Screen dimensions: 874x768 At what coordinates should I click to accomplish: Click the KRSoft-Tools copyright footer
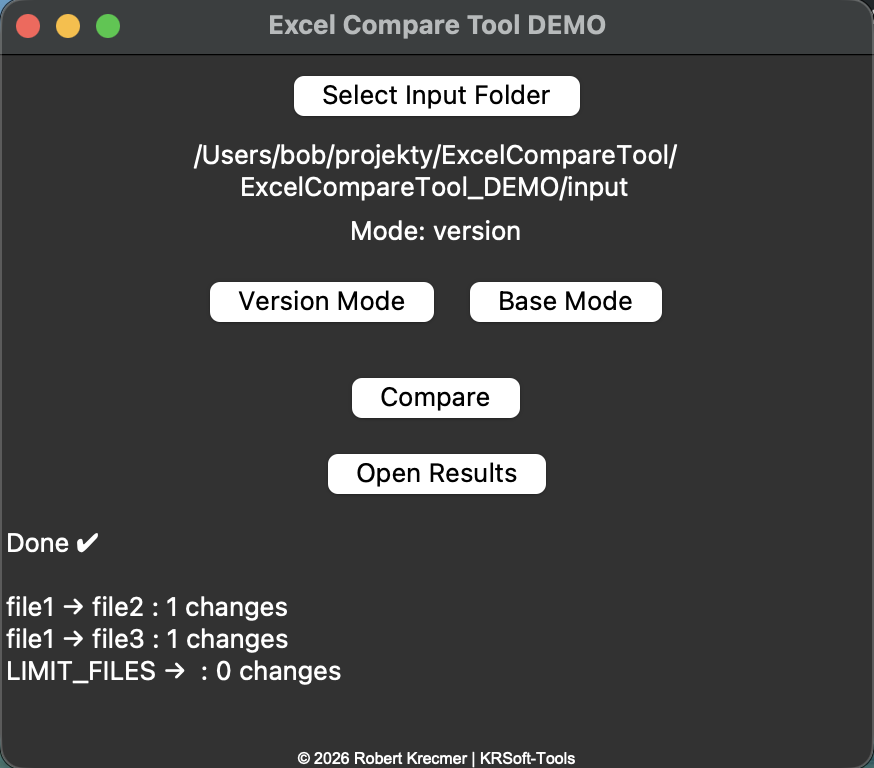pos(436,756)
